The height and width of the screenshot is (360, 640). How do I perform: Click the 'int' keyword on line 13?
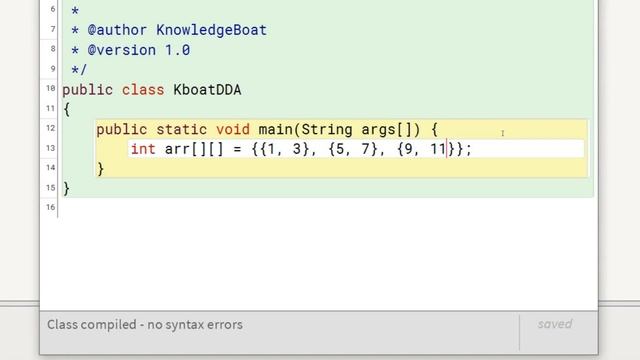pos(143,149)
